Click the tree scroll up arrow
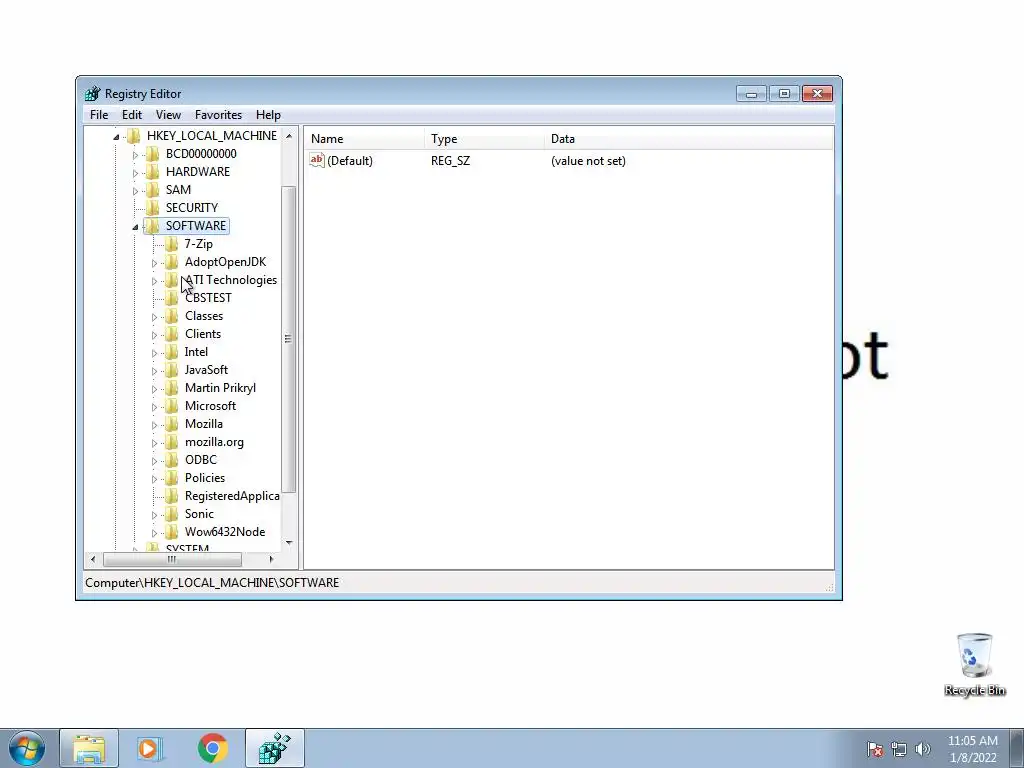This screenshot has width=1024, height=768. coord(289,135)
